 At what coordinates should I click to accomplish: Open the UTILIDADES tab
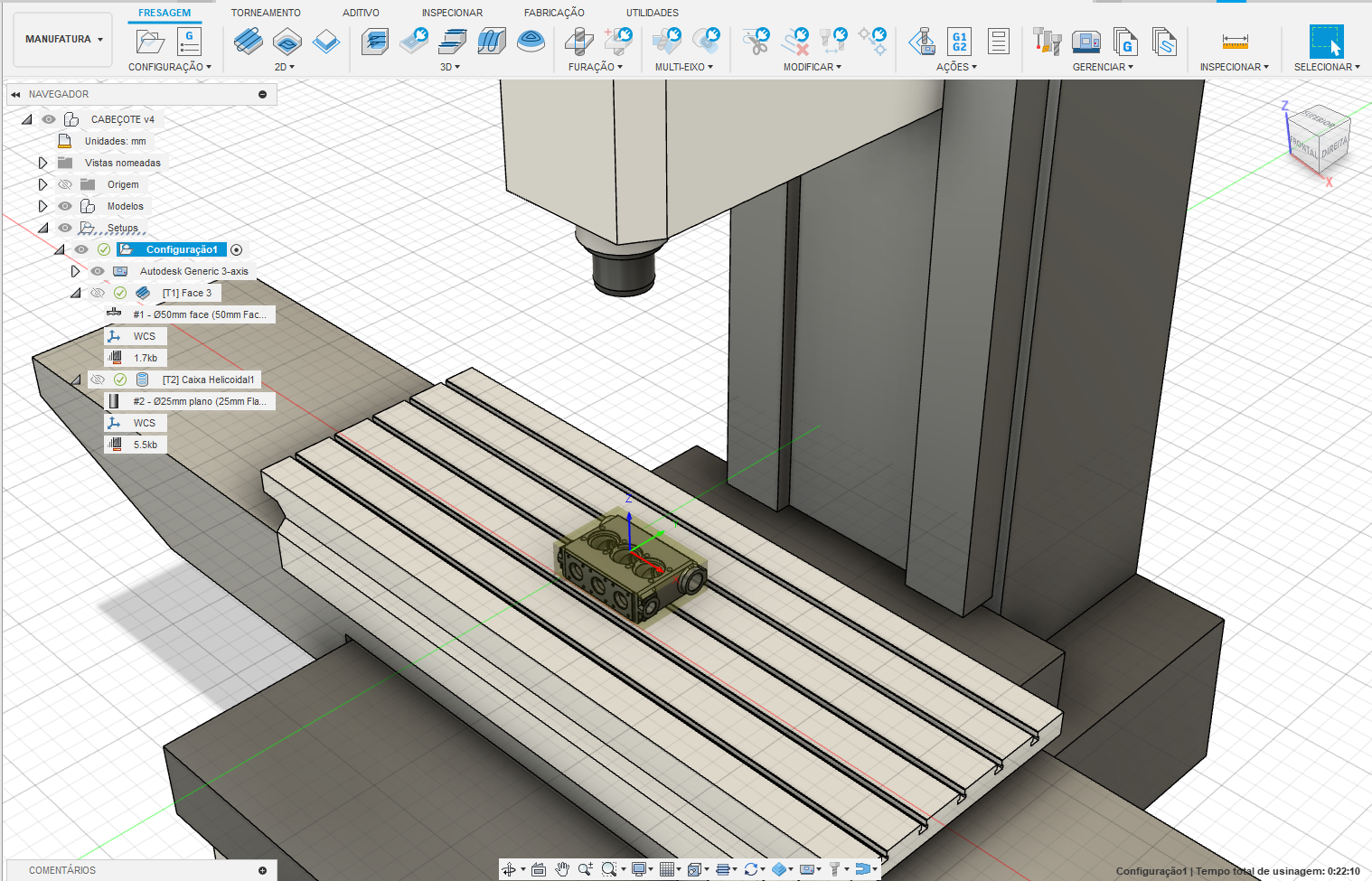[x=652, y=13]
